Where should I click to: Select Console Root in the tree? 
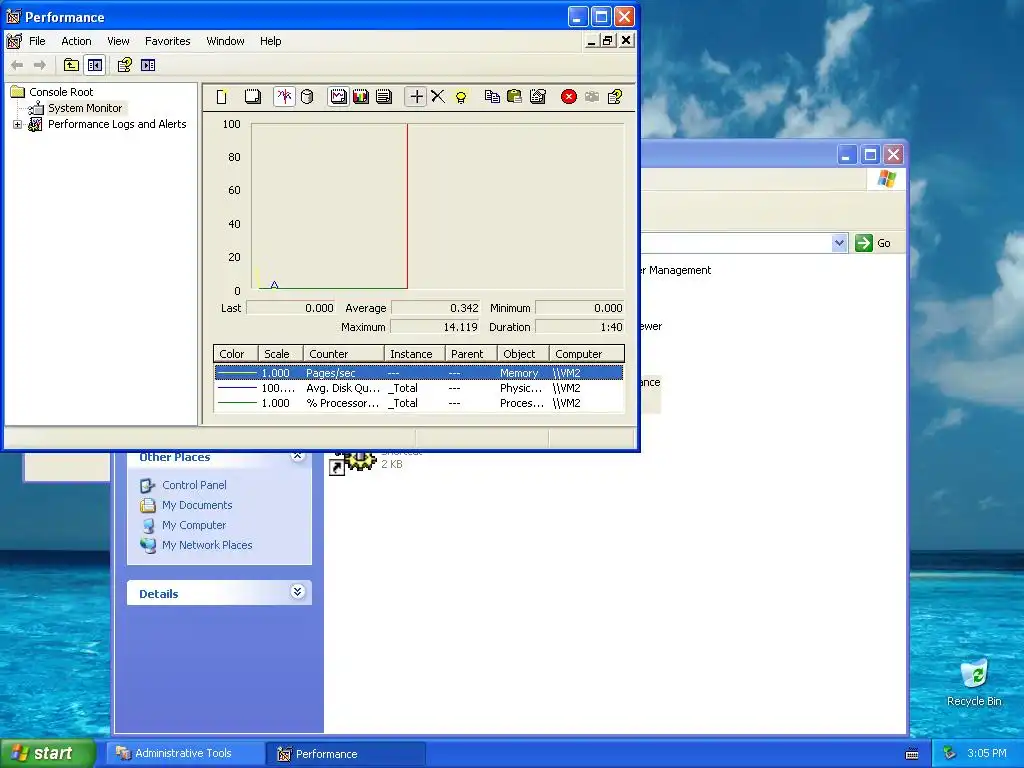point(61,92)
